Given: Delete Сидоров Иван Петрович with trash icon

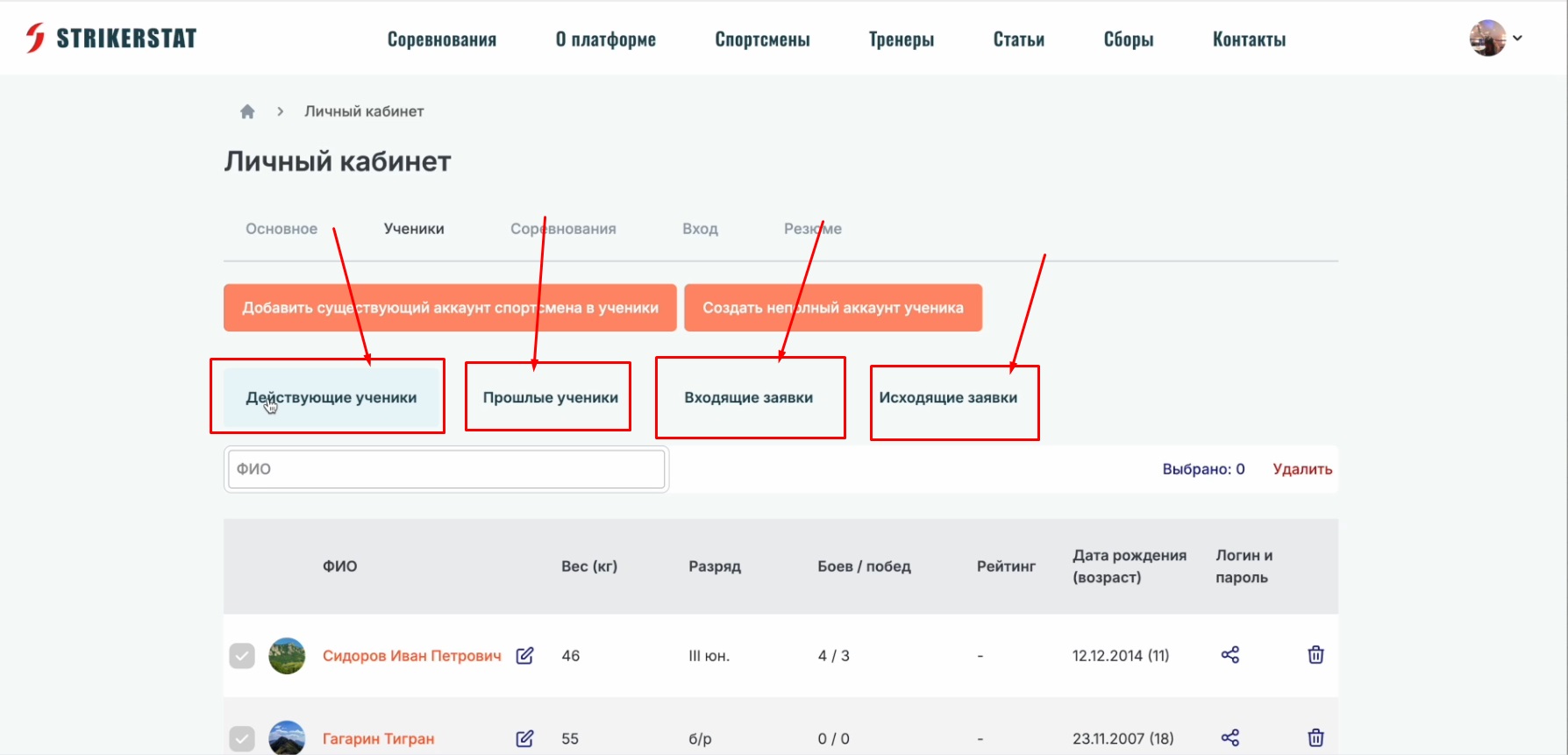Looking at the screenshot, I should (1315, 655).
